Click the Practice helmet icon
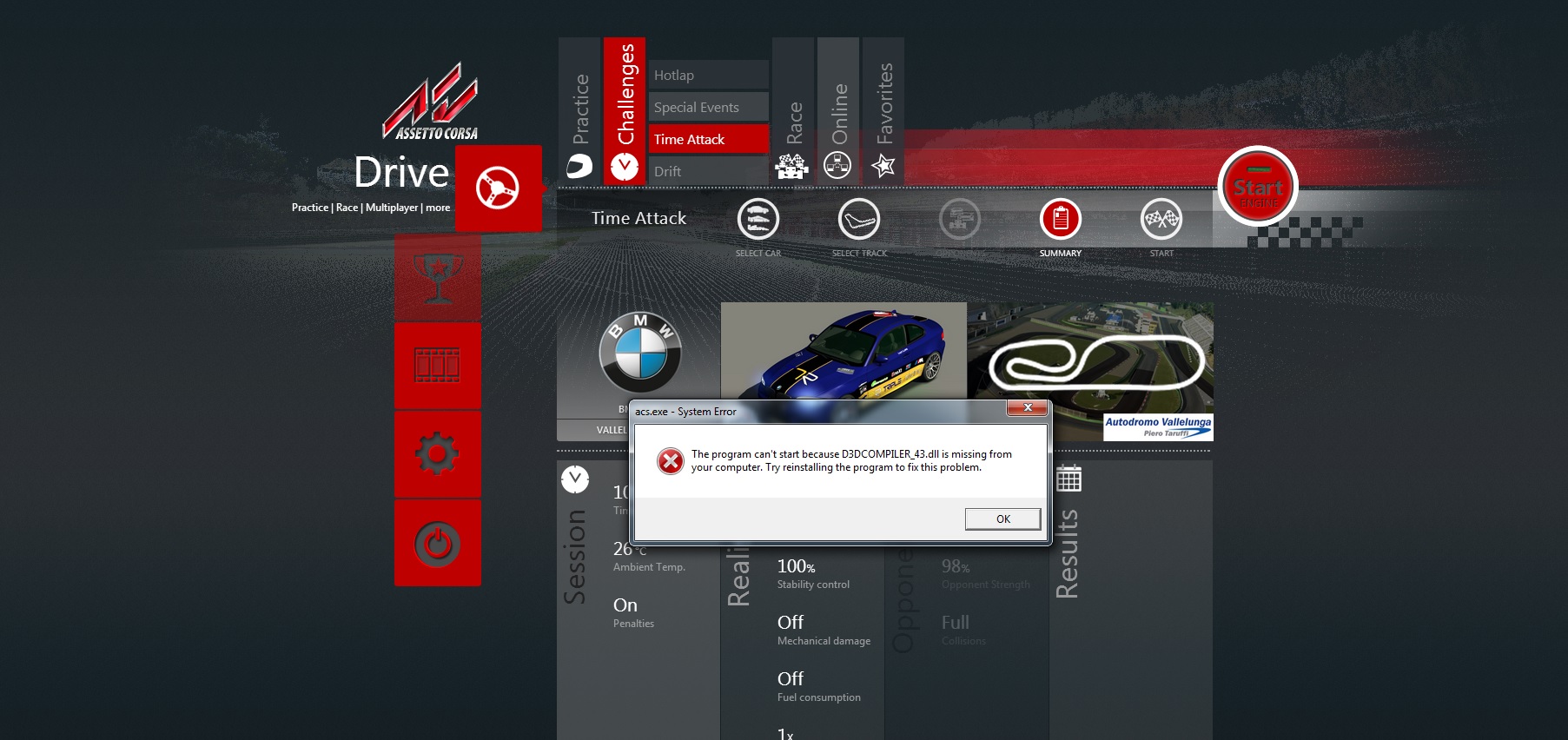Screen dimensions: 1568x740 click(579, 165)
